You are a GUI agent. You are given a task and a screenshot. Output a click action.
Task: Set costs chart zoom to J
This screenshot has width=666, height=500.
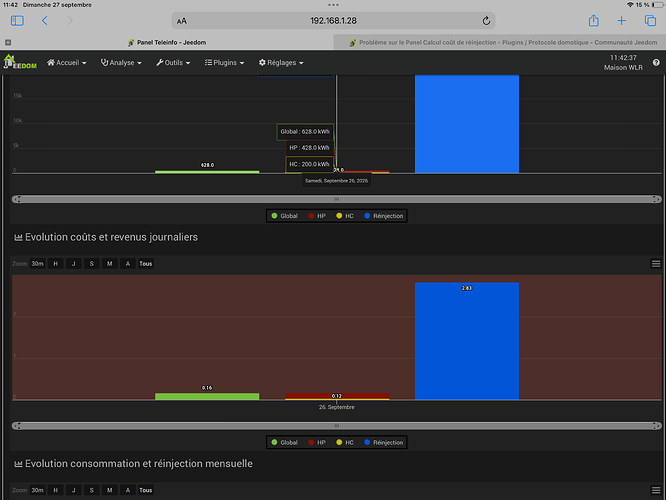(x=73, y=264)
